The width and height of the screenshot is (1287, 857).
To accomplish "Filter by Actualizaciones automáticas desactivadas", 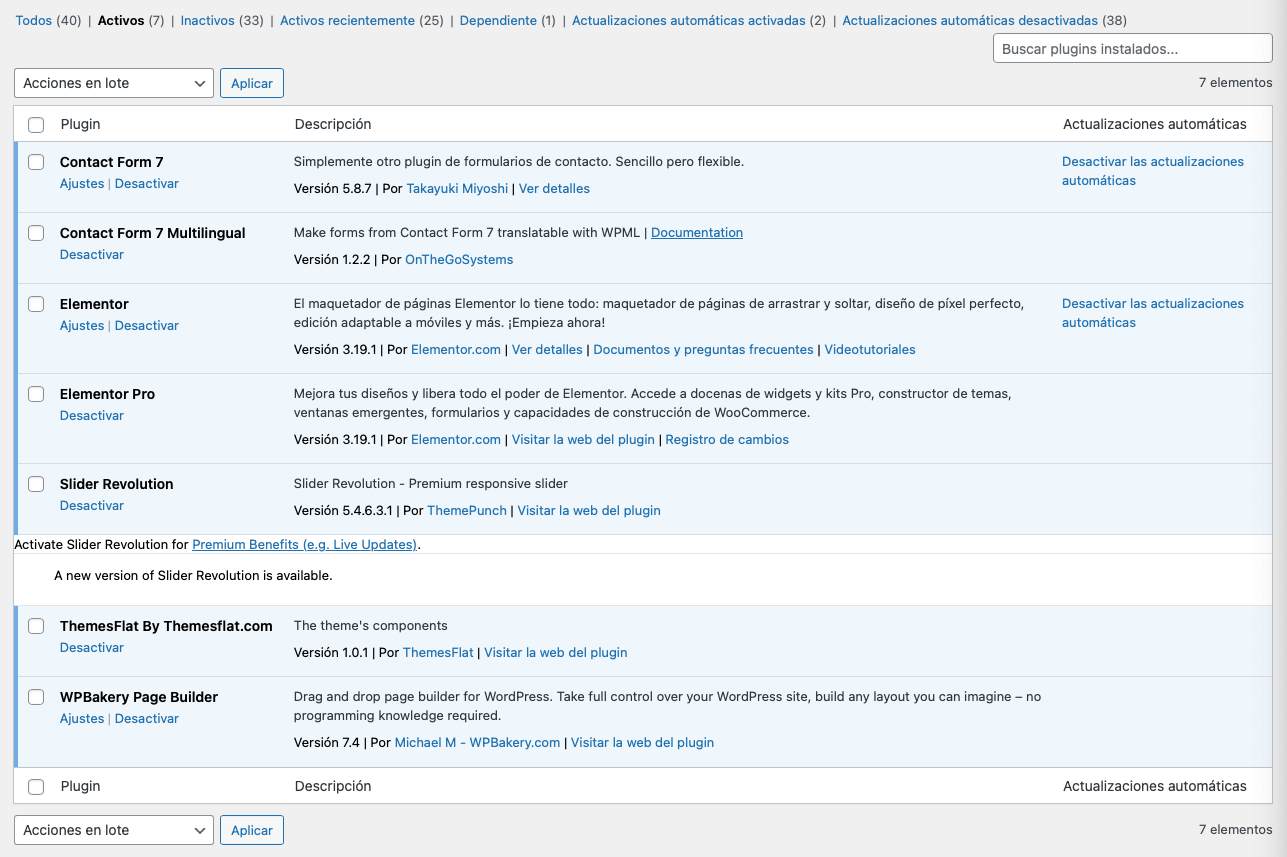I will 984,20.
